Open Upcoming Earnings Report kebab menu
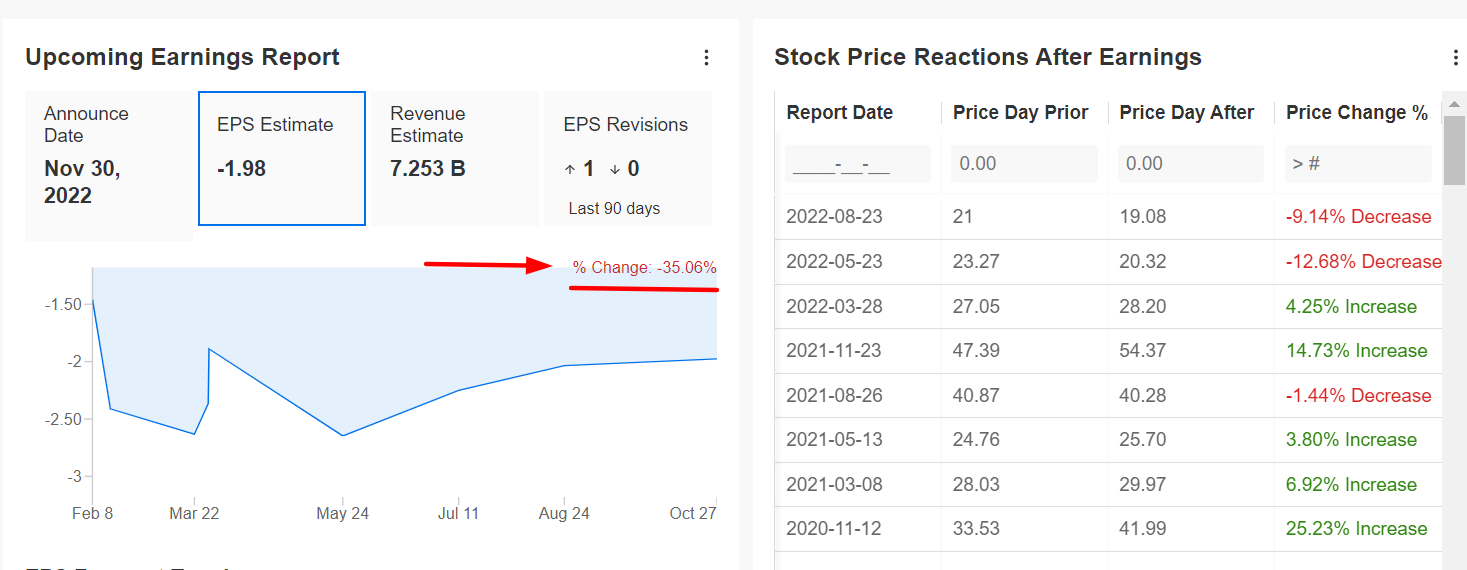1467x570 pixels. click(706, 58)
